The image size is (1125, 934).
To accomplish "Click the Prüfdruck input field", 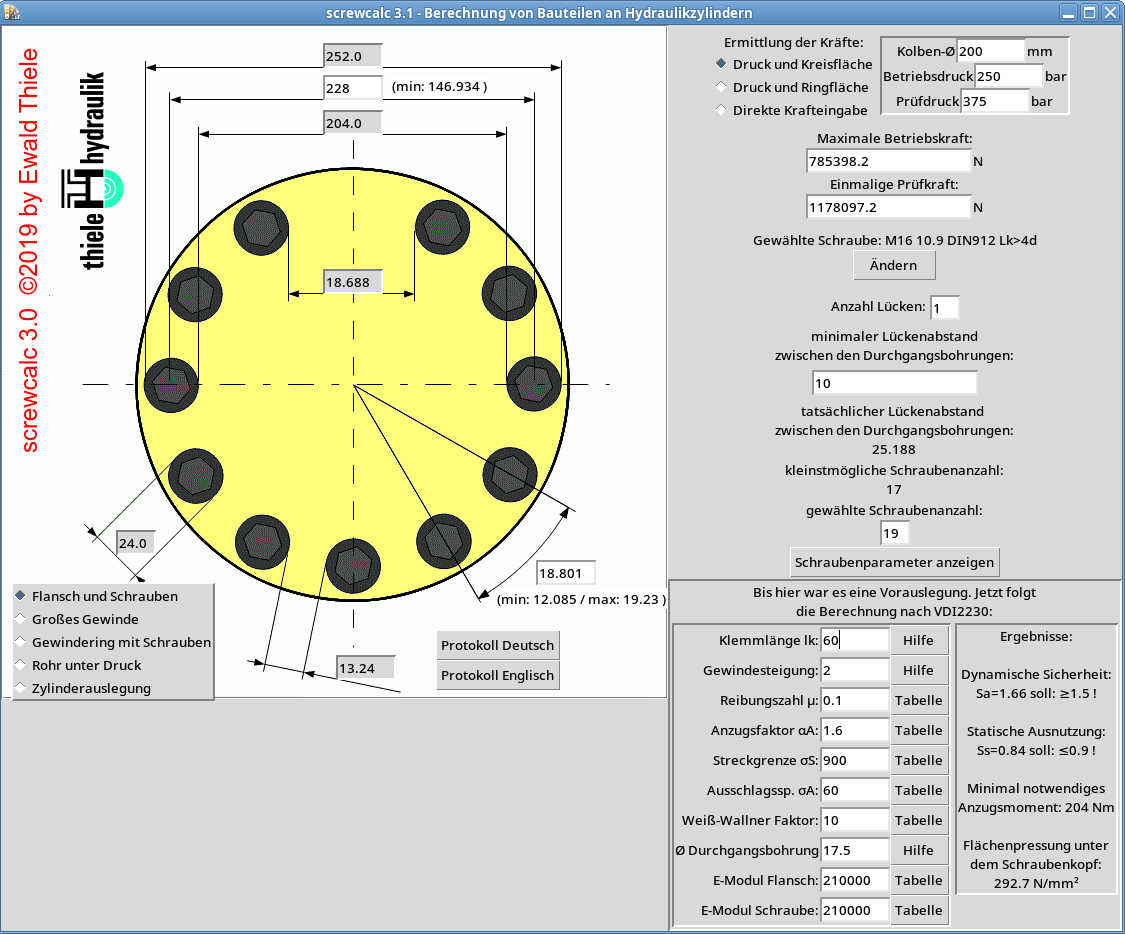I will [994, 101].
